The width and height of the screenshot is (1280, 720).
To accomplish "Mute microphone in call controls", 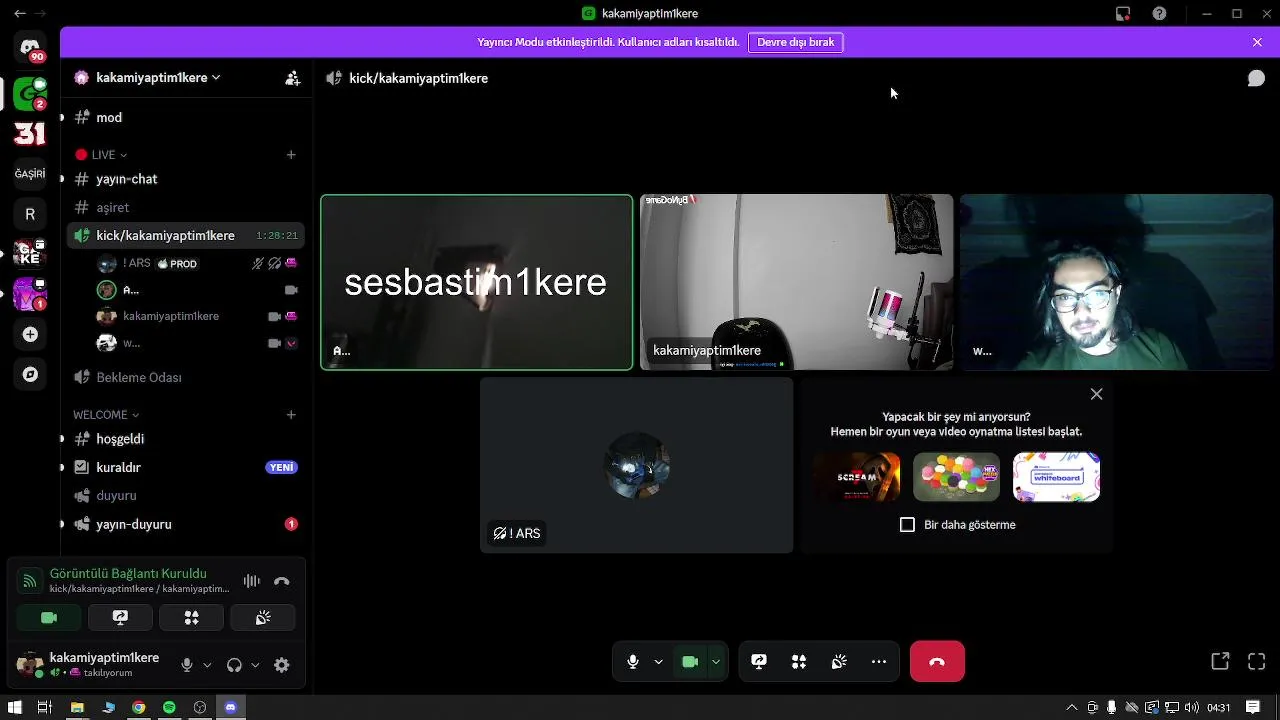I will click(x=633, y=662).
